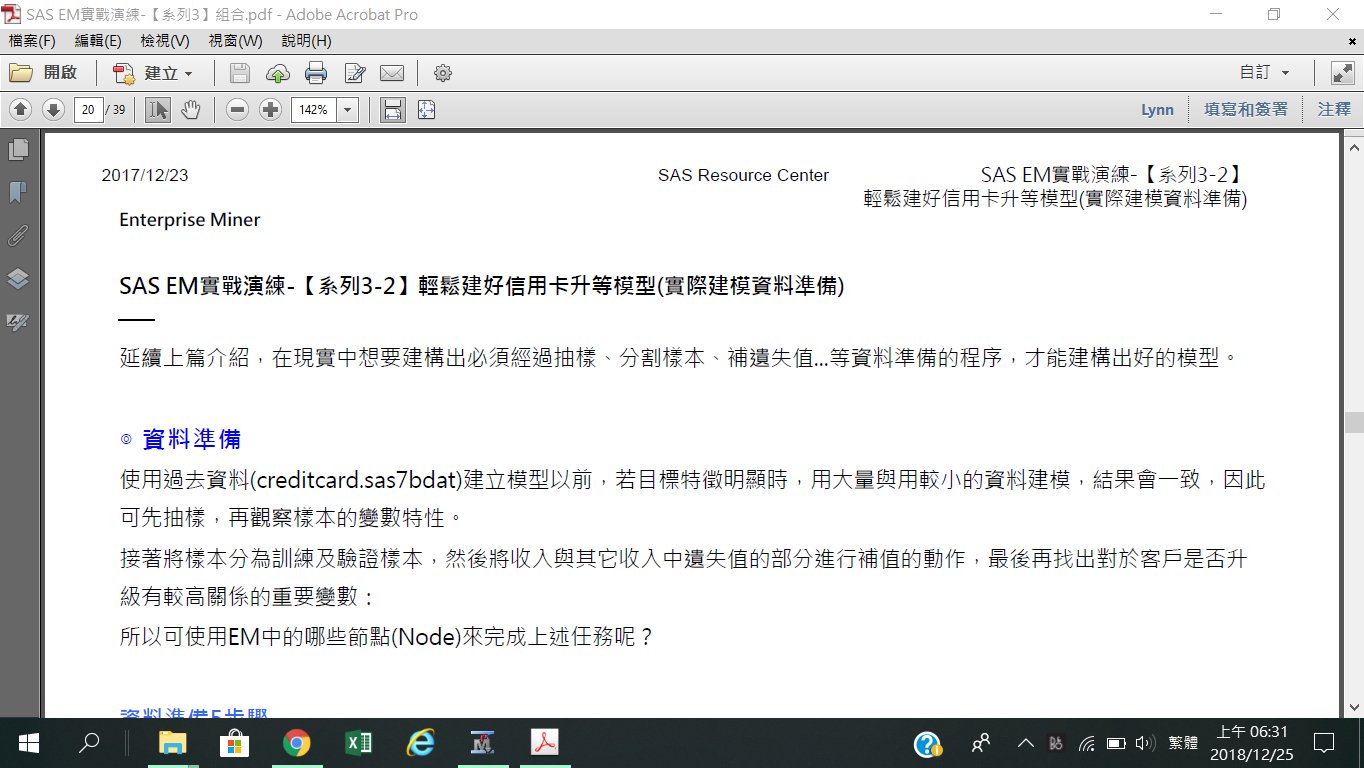This screenshot has width=1364, height=768.
Task: Select the Hand pan tool
Action: [191, 109]
